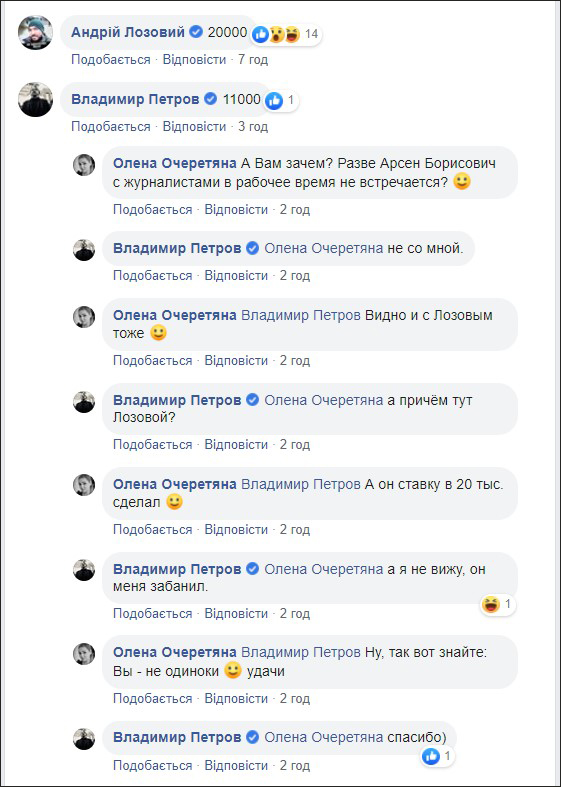The image size is (561, 787).
Task: Open the Олена Очеретяна name on the 'А Вам зачем?' reply
Action: tap(175, 164)
